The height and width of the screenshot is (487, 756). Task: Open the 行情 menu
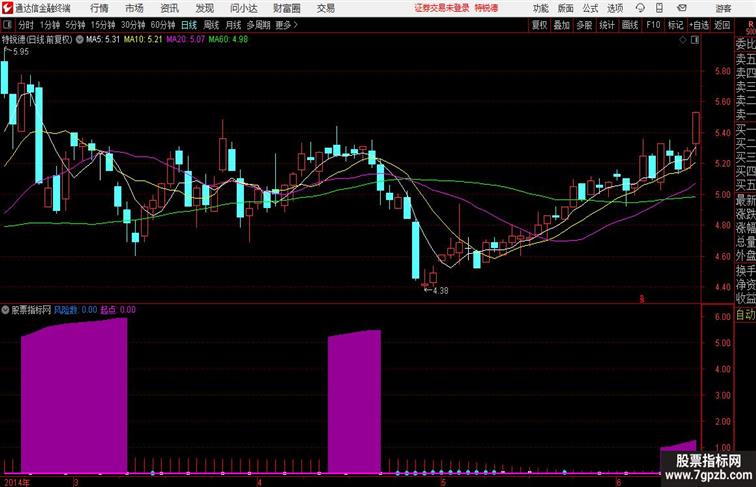[99, 8]
